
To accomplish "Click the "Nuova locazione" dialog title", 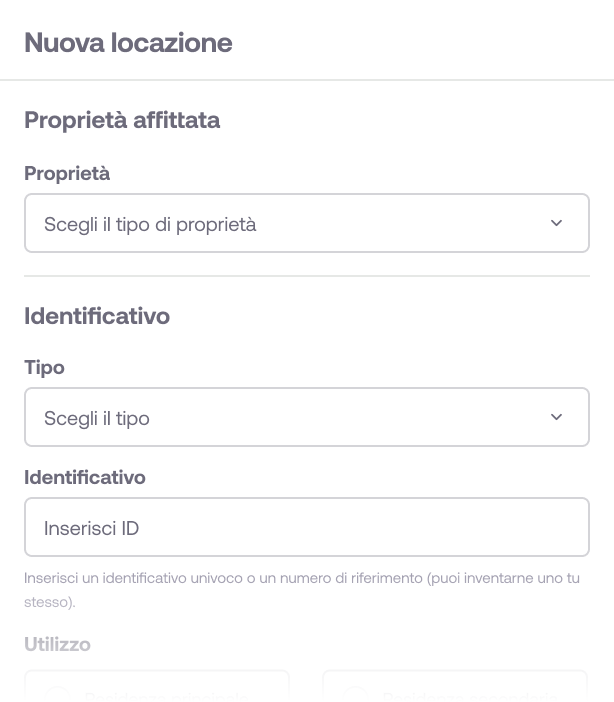I will [128, 43].
